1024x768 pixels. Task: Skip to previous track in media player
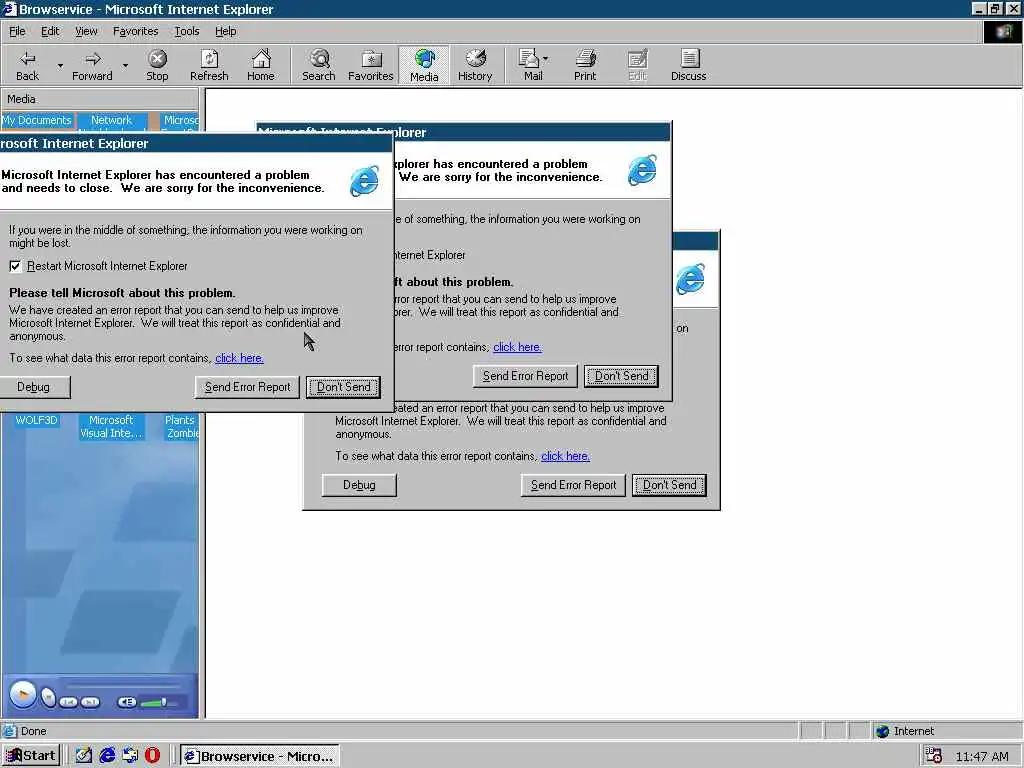[x=69, y=702]
